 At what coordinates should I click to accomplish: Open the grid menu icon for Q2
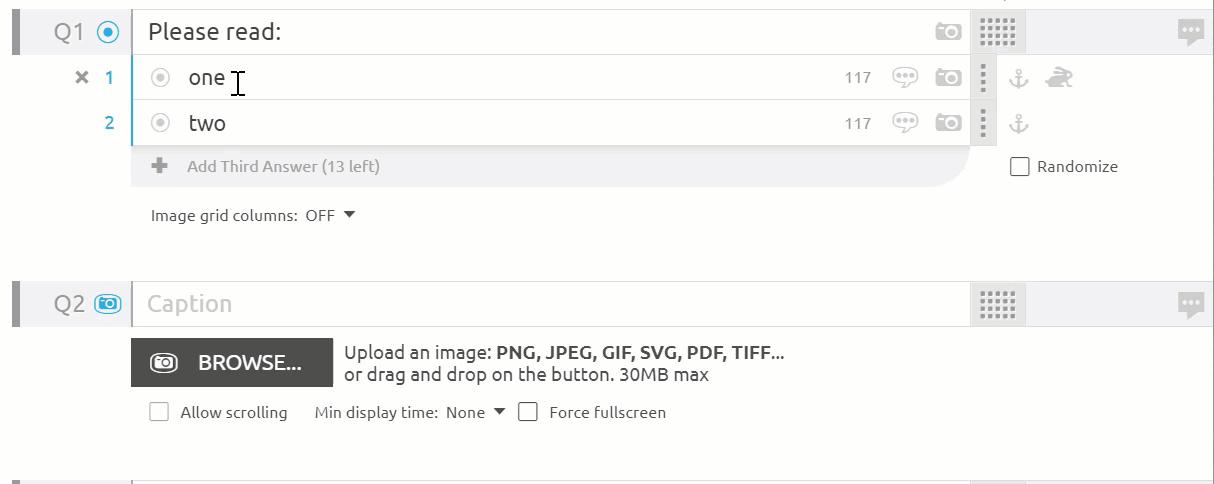[997, 304]
